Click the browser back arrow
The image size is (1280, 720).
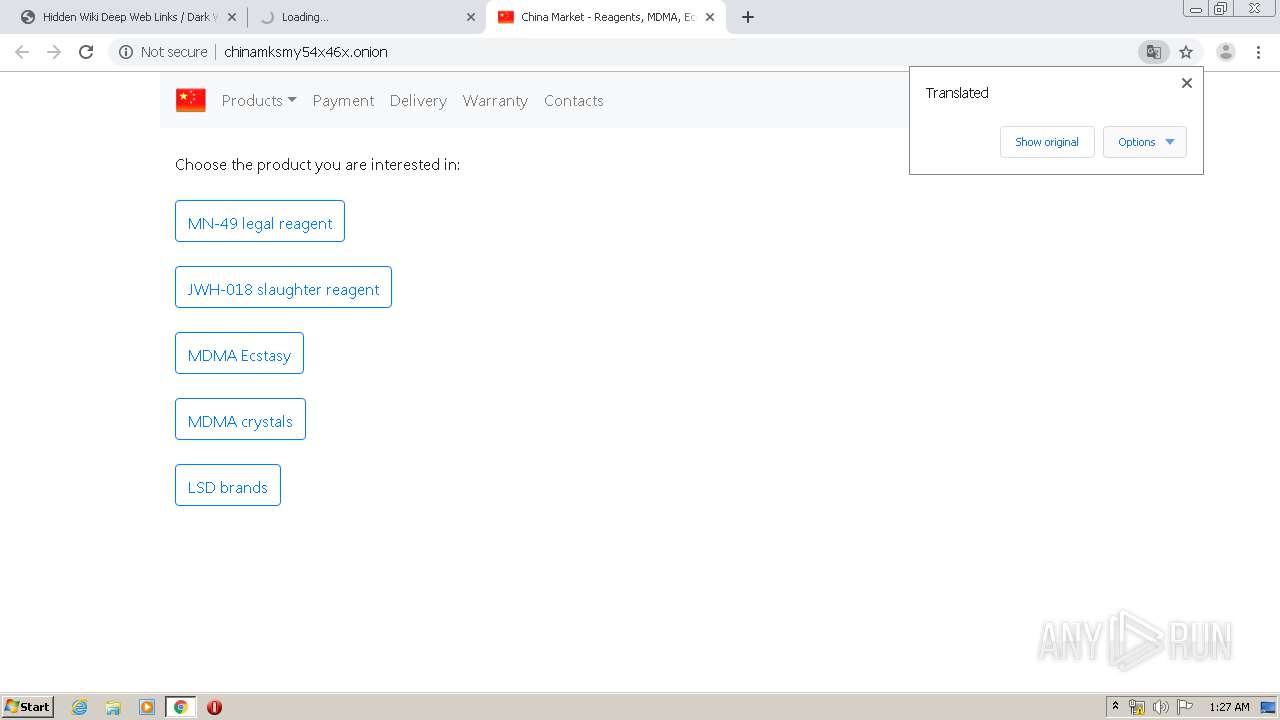pos(22,52)
